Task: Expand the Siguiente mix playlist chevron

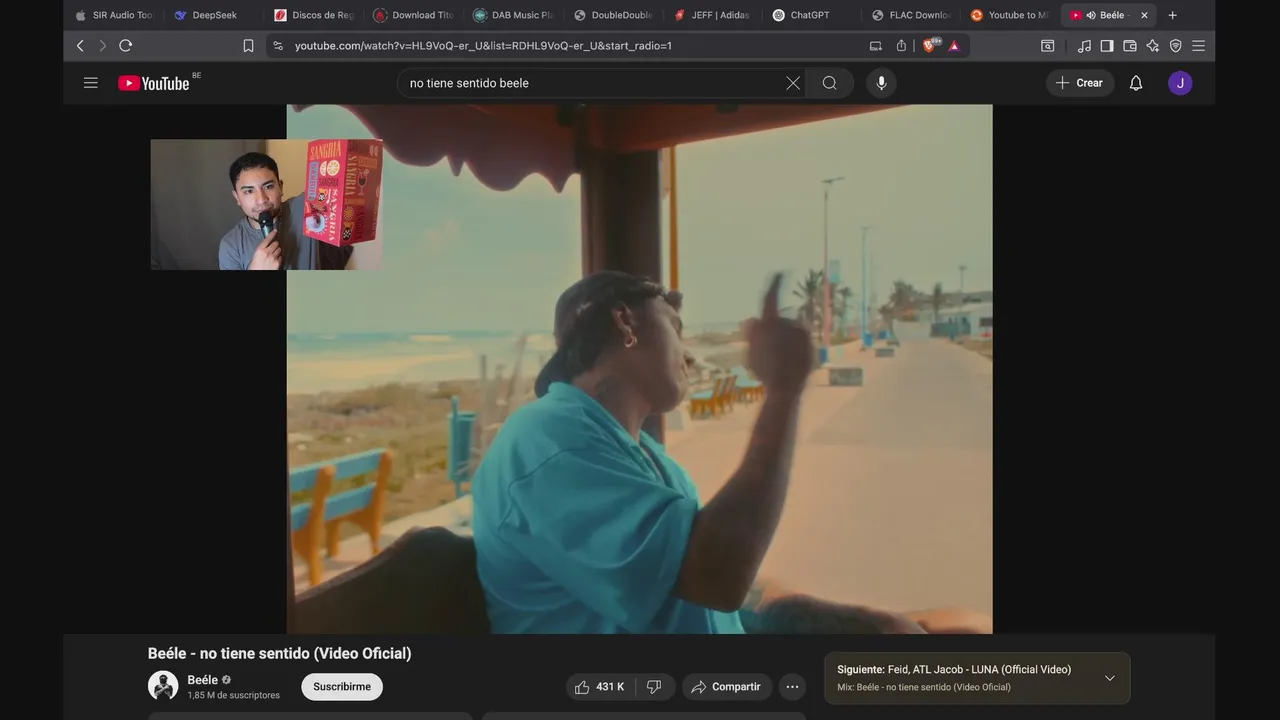Action: pos(1109,678)
